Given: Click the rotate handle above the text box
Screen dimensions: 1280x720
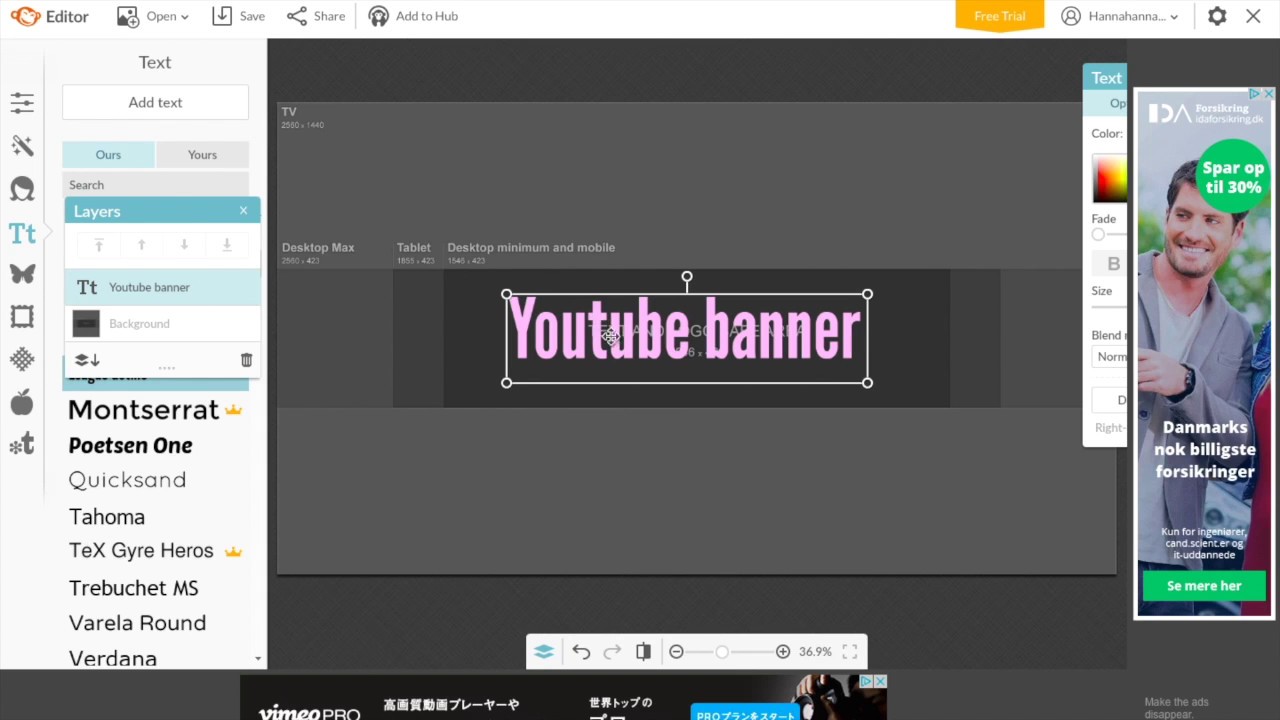Looking at the screenshot, I should tap(687, 277).
